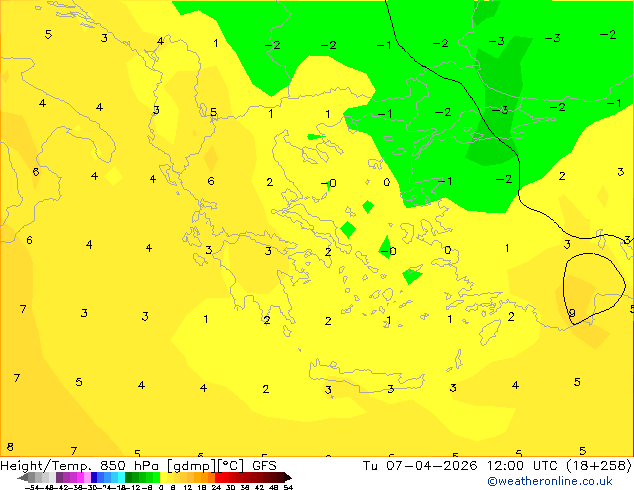The image size is (634, 490).
Task: Click the weatheronline.co.uk copyright link
Action: click(x=549, y=481)
